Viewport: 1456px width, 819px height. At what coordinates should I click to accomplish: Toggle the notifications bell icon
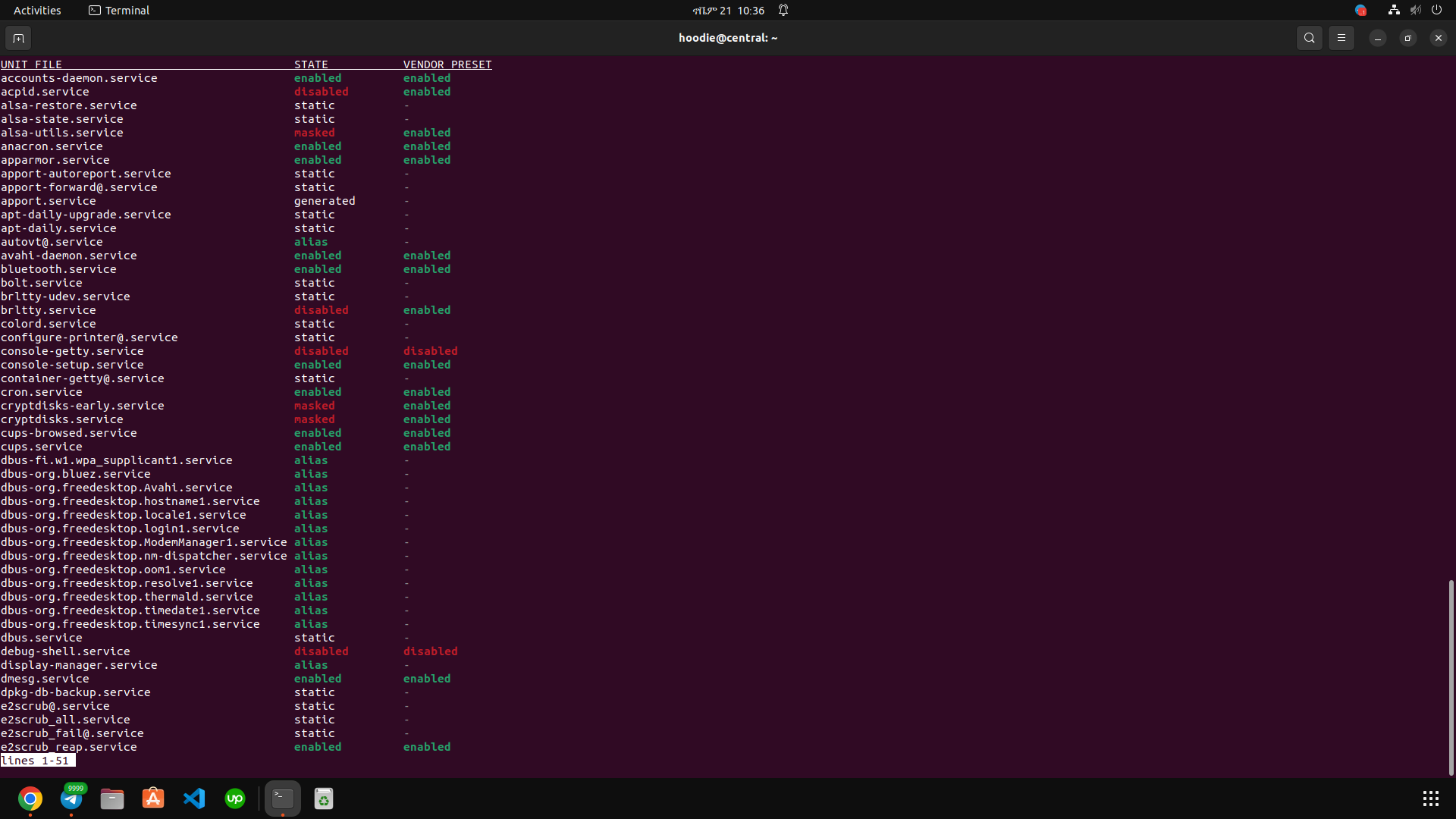pos(783,11)
